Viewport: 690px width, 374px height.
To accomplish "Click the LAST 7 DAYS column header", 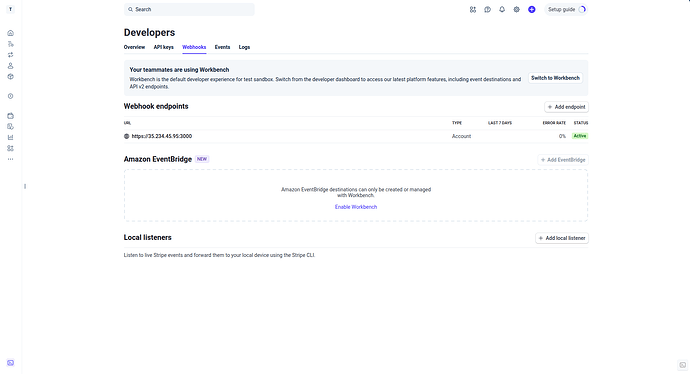I will [x=500, y=123].
